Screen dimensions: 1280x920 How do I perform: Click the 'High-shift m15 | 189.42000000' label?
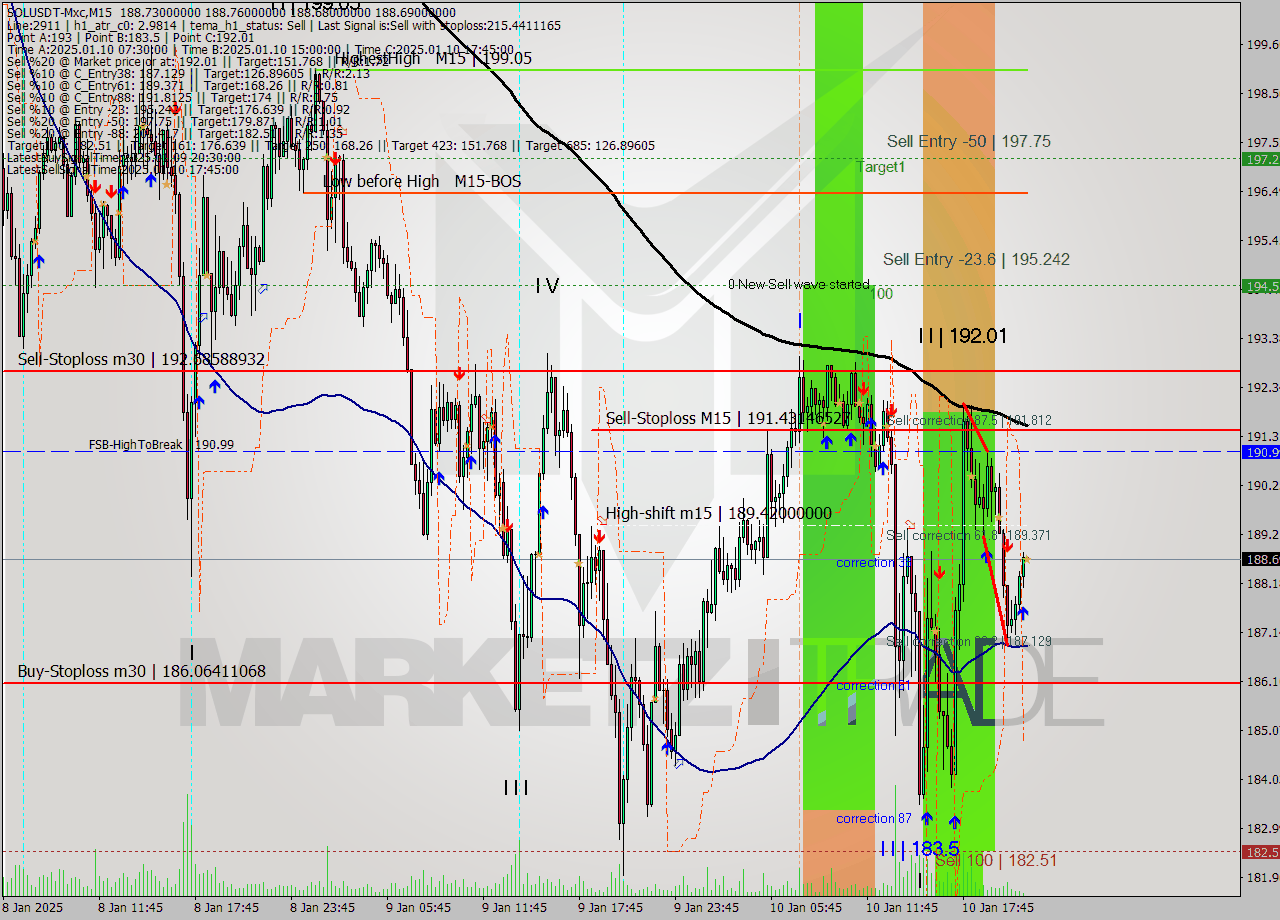pyautogui.click(x=719, y=513)
